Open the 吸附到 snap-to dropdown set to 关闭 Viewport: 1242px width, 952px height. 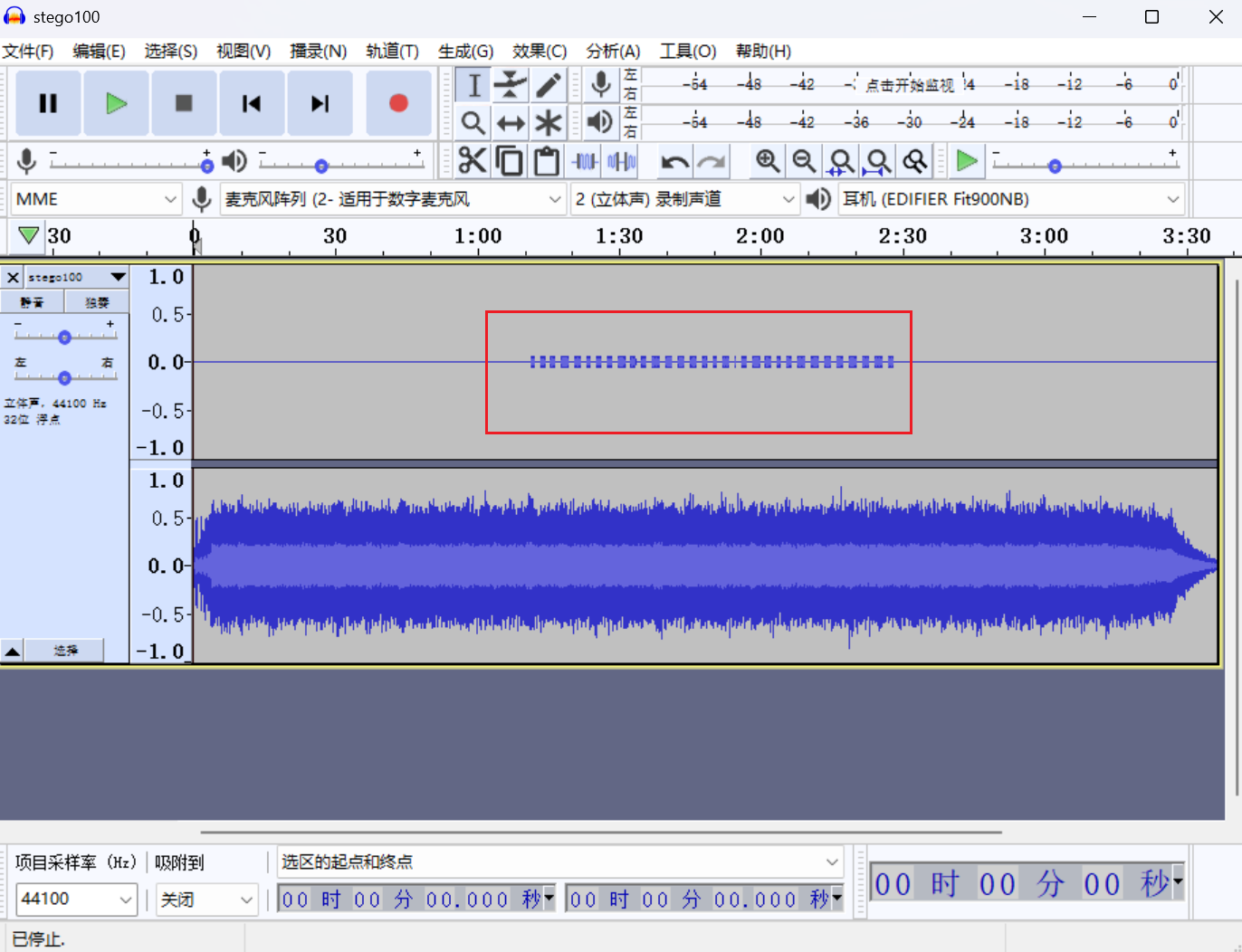(207, 900)
